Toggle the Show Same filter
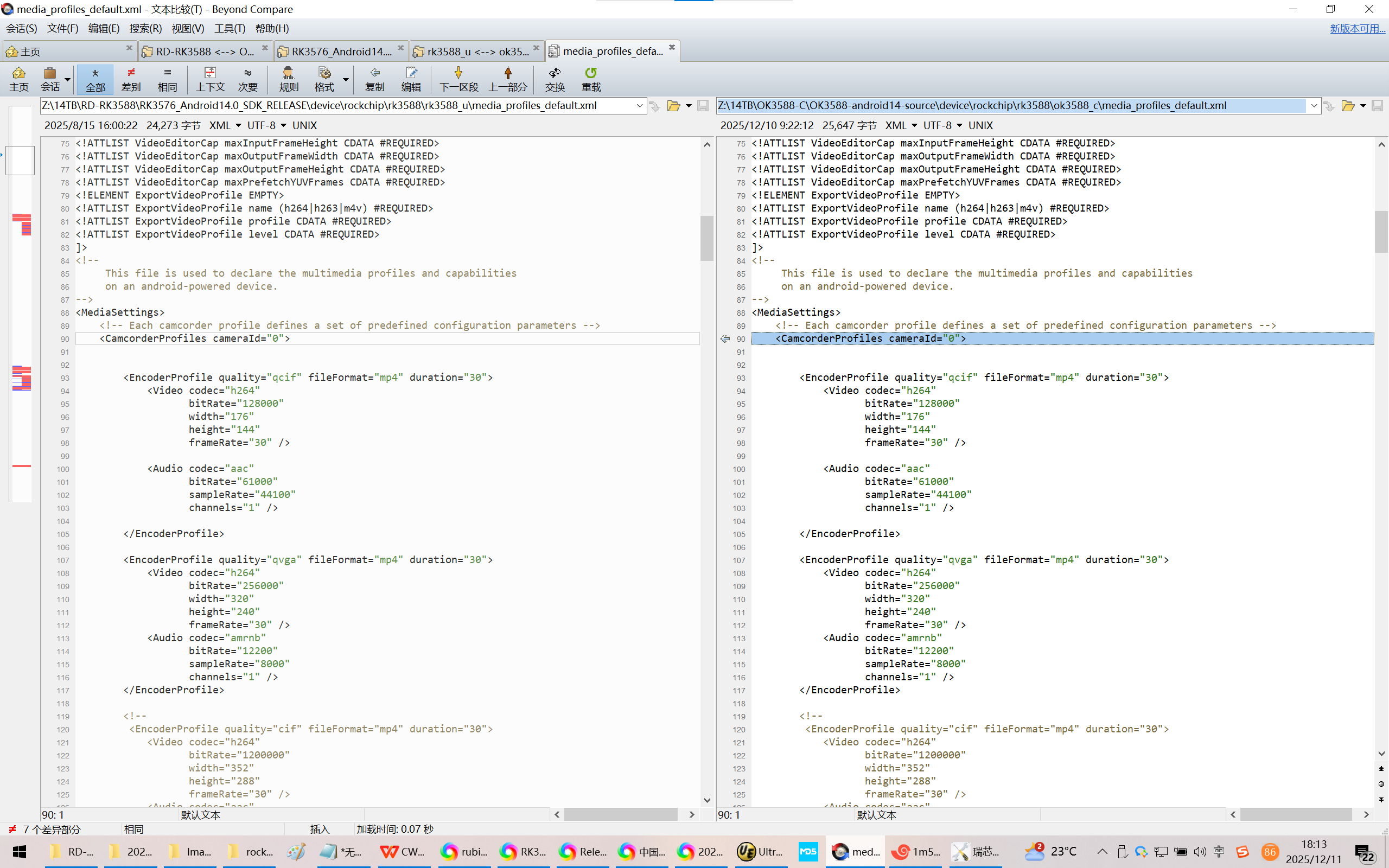Screen dimensions: 1389x868 (x=167, y=79)
